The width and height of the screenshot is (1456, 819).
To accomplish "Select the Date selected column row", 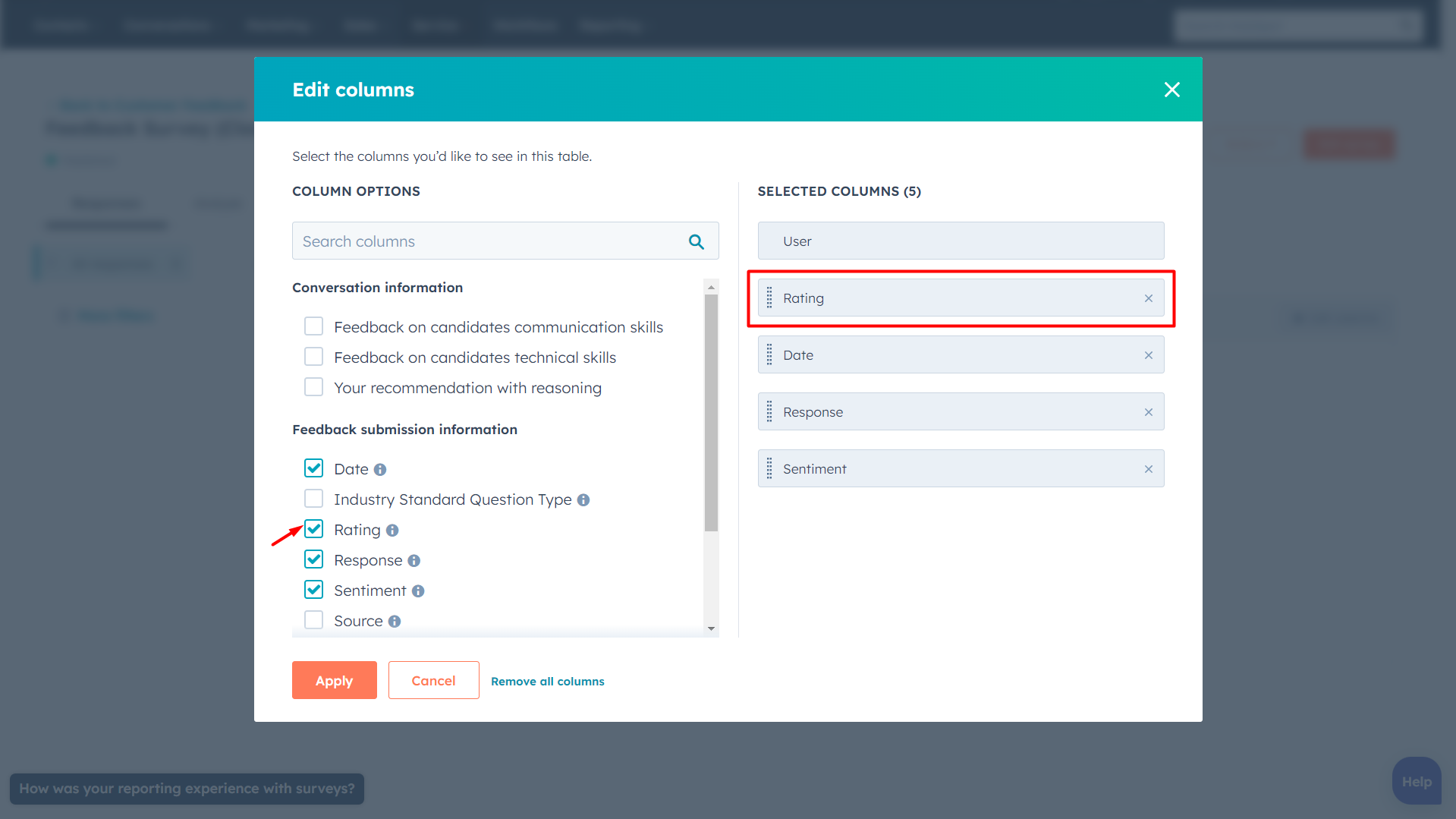I will pos(961,354).
